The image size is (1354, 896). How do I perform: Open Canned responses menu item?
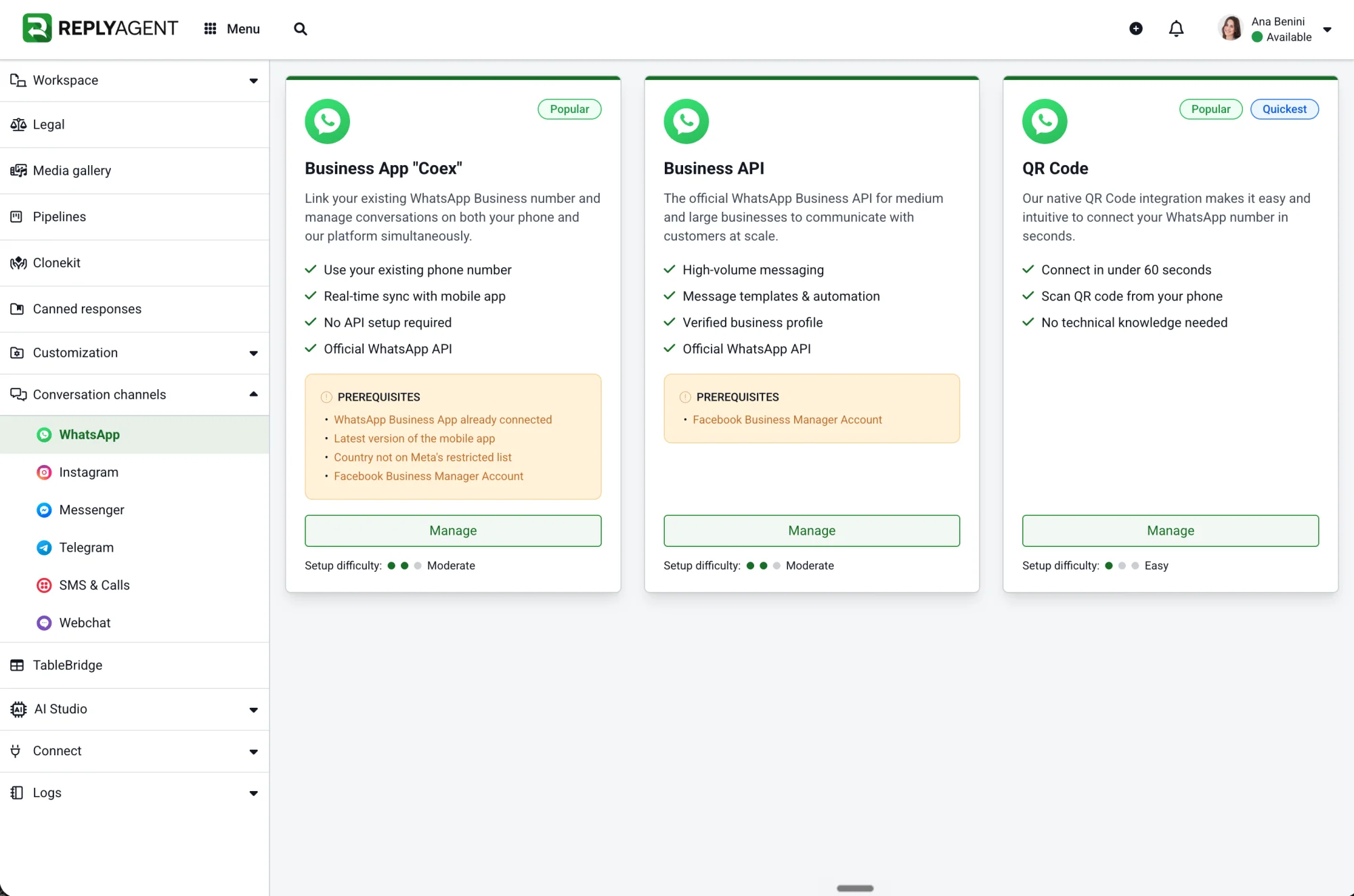pos(135,309)
